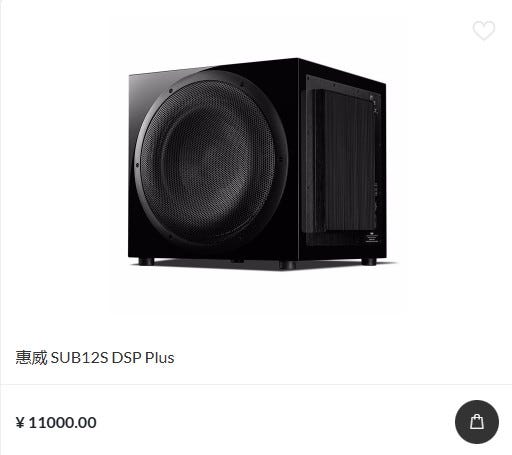Click the "SUB12S" model number text
Viewport: 512px width, 455px height.
[x=79, y=358]
